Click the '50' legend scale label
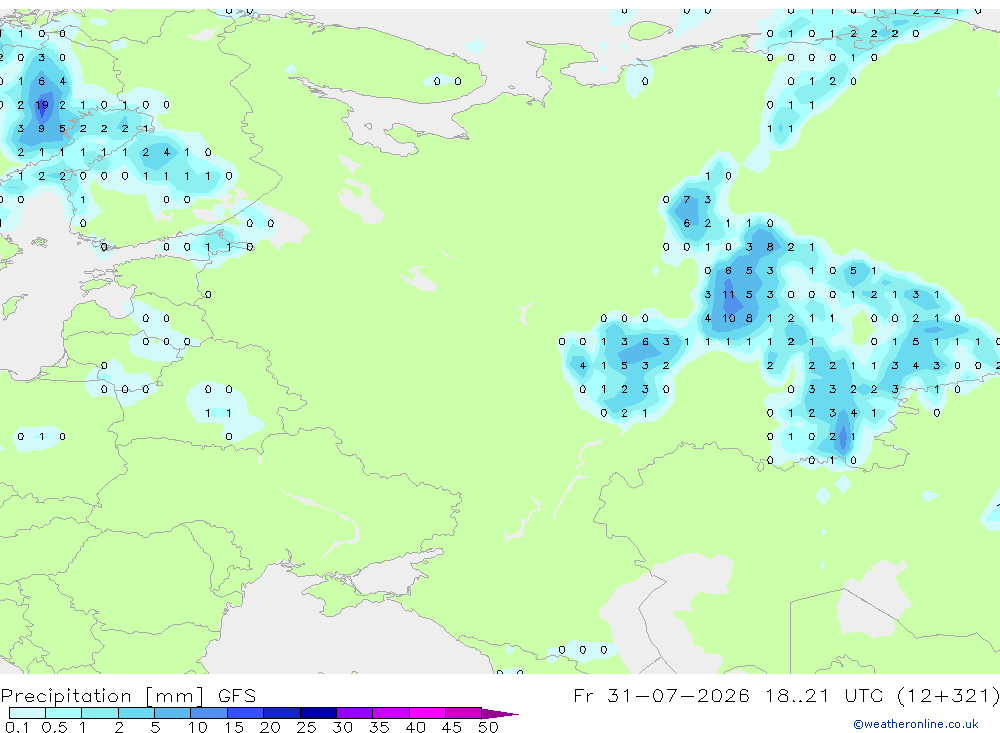 (x=488, y=727)
